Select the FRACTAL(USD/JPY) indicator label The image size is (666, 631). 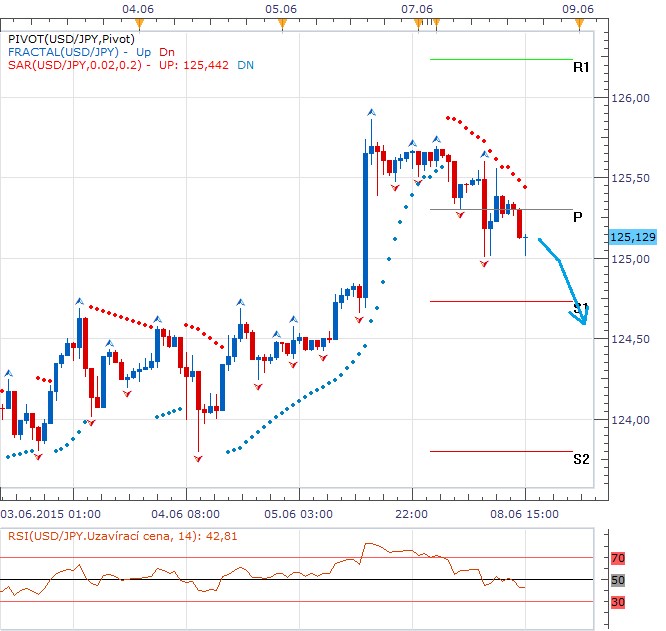tap(63, 51)
